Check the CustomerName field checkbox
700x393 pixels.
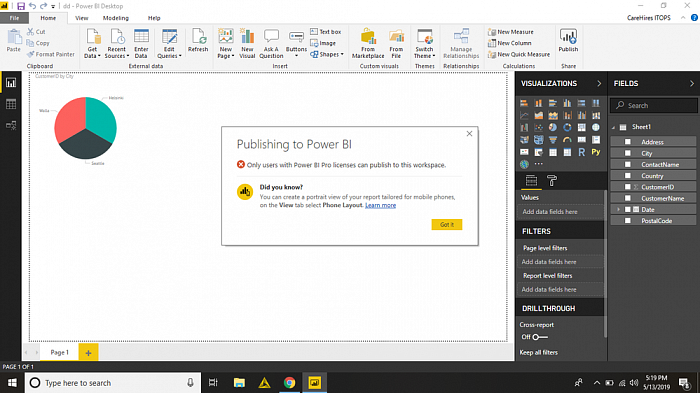pos(628,198)
